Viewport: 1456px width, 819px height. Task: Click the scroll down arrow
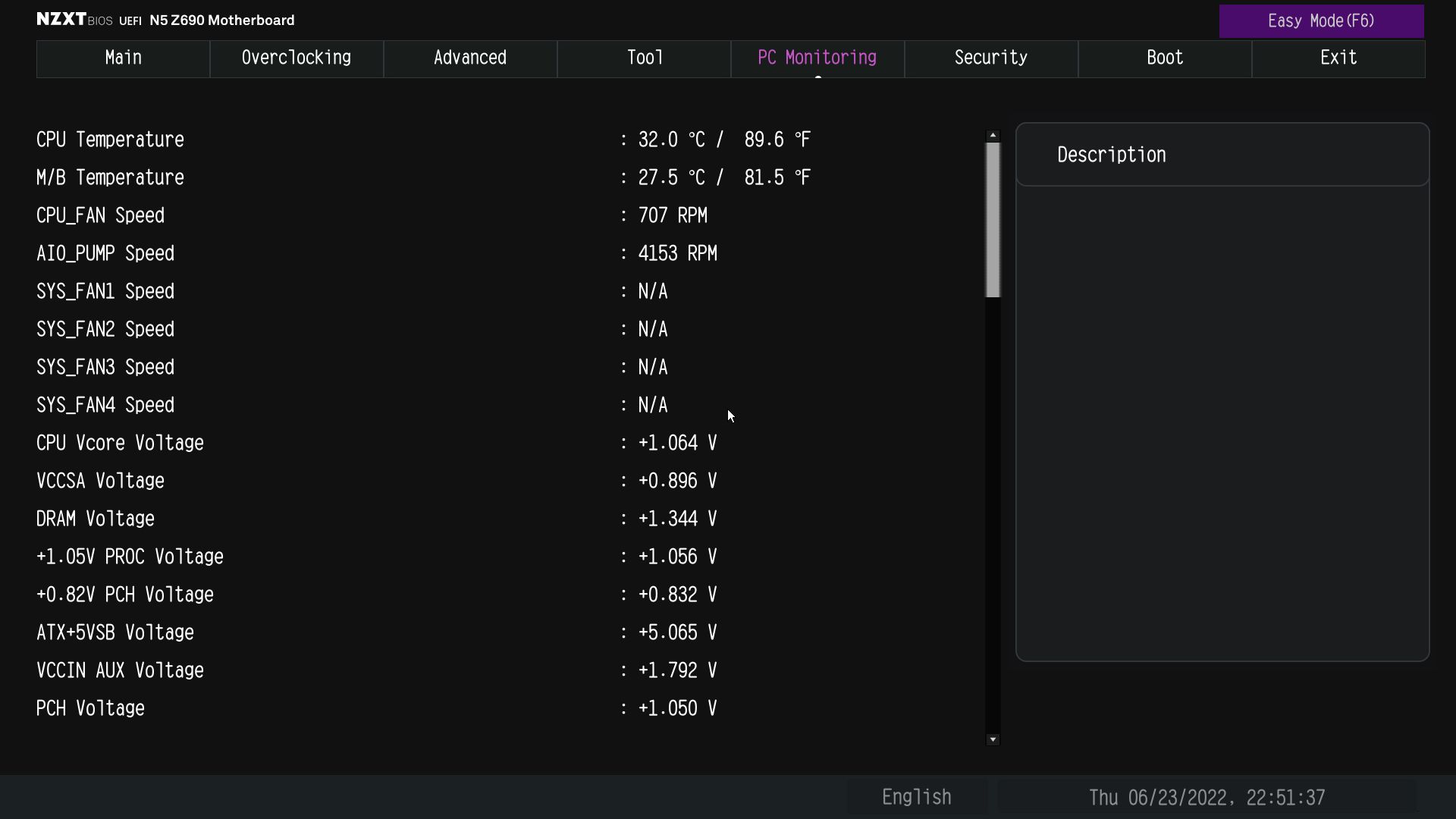pos(993,739)
